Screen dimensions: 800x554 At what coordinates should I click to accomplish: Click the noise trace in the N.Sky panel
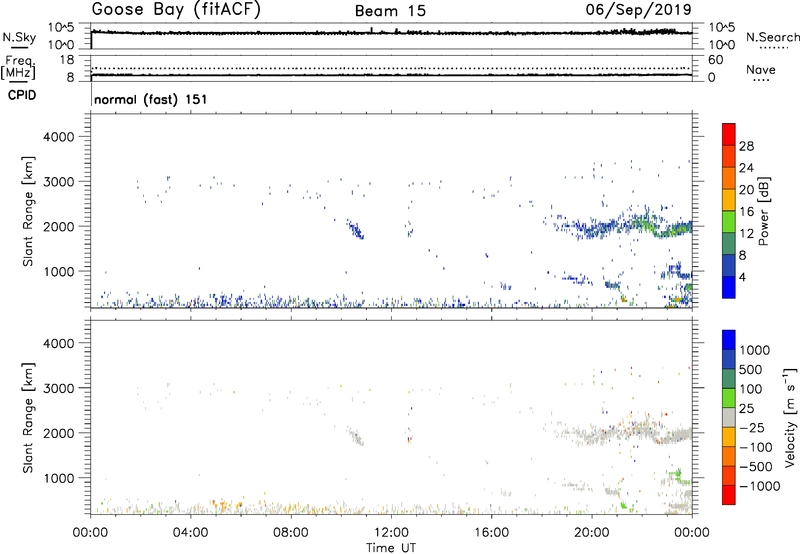pyautogui.click(x=391, y=33)
